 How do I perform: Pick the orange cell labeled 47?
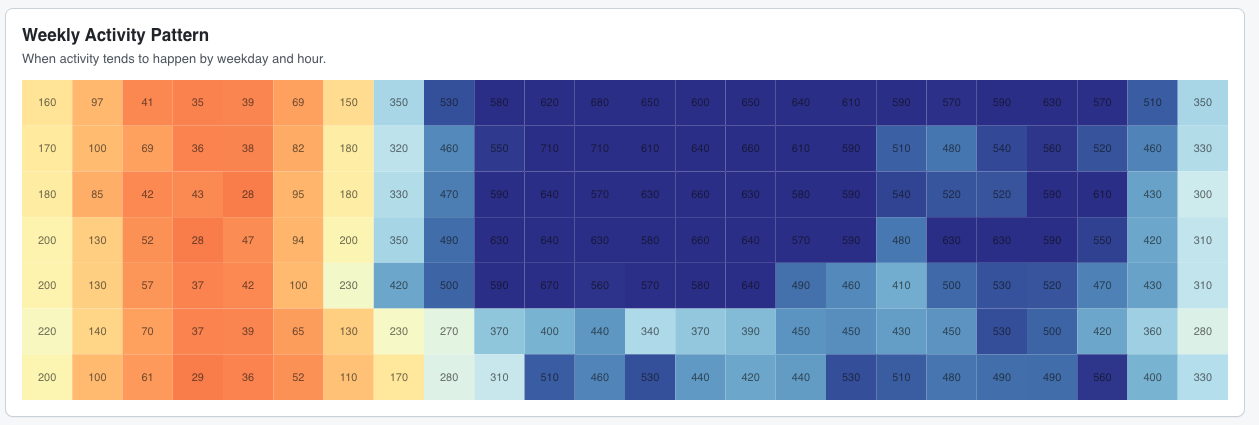(248, 240)
